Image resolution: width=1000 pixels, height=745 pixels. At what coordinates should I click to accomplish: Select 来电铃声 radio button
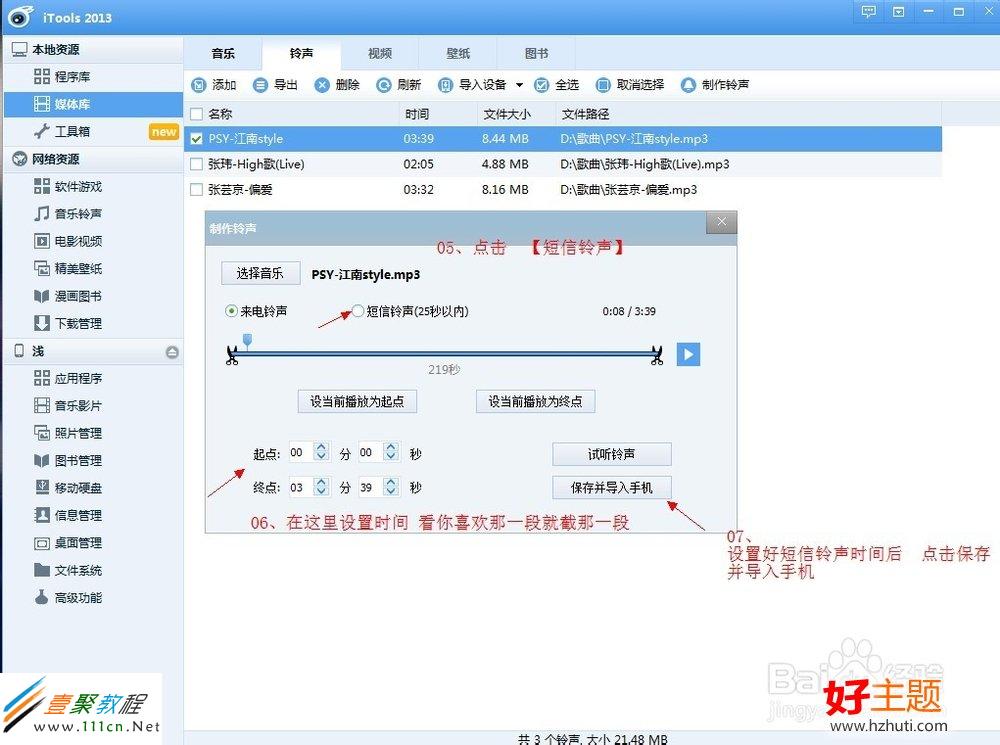click(232, 311)
